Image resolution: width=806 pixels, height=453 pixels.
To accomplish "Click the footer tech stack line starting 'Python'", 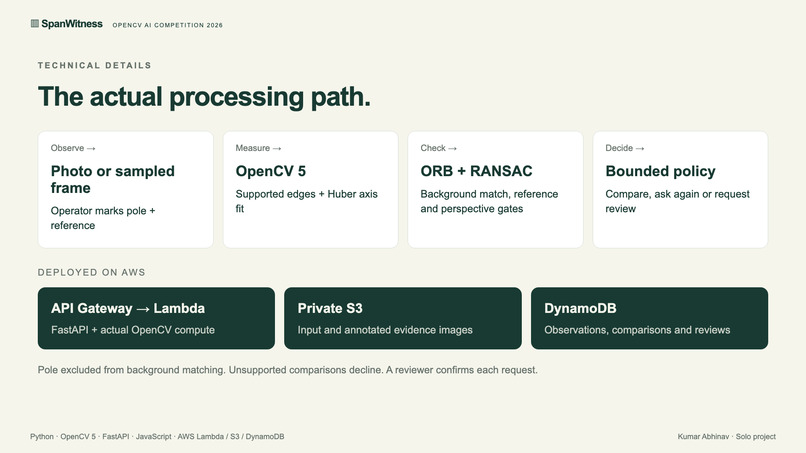I will tap(157, 437).
